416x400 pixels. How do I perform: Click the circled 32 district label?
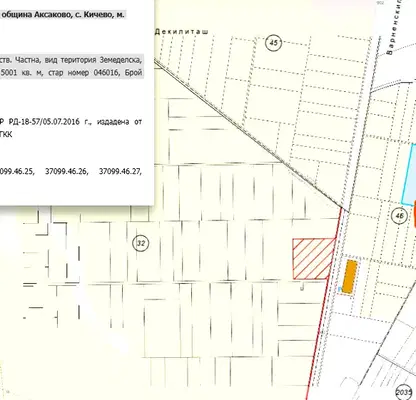pyautogui.click(x=141, y=243)
